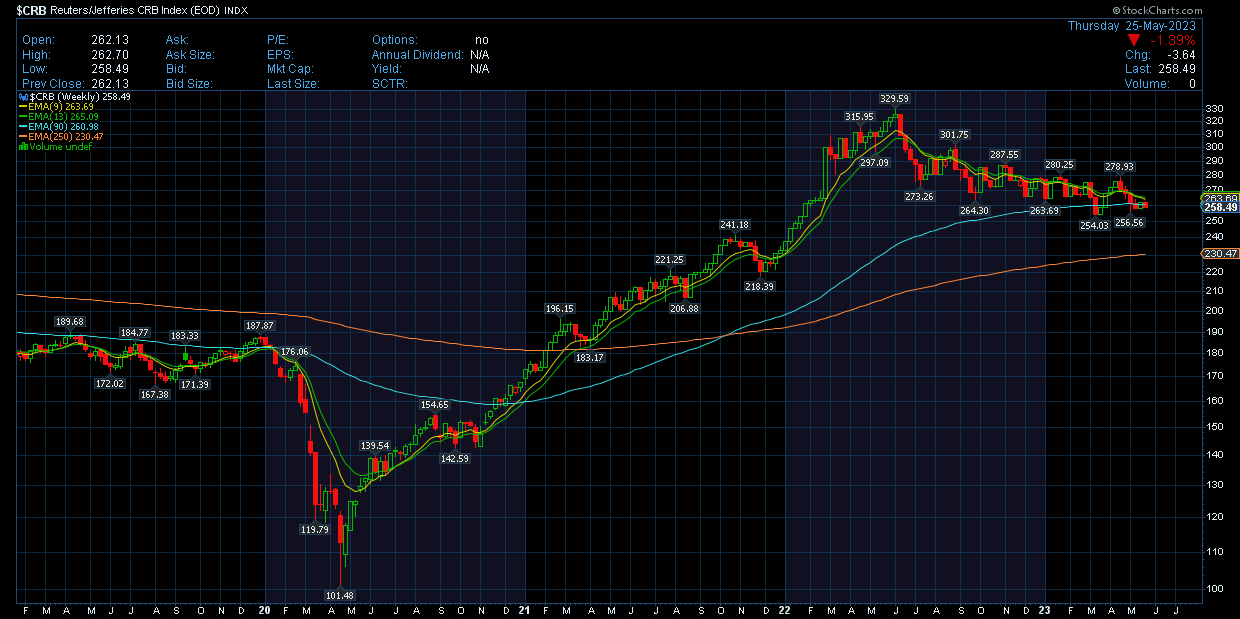Click the '22' year label on time axis
Screen dimensions: 1240x619
tap(785, 609)
